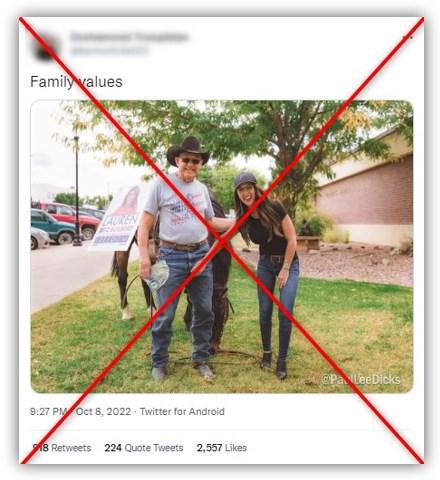Click the black street lamp post
This screenshot has width=440, height=480.
[77, 191]
